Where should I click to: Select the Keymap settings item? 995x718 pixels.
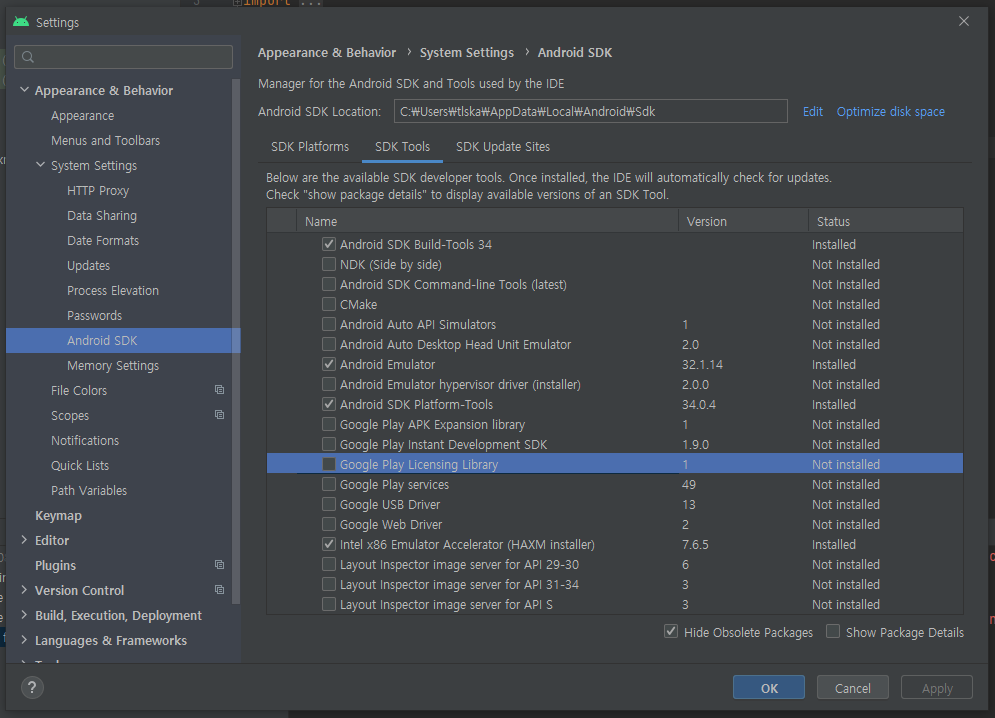[x=58, y=515]
